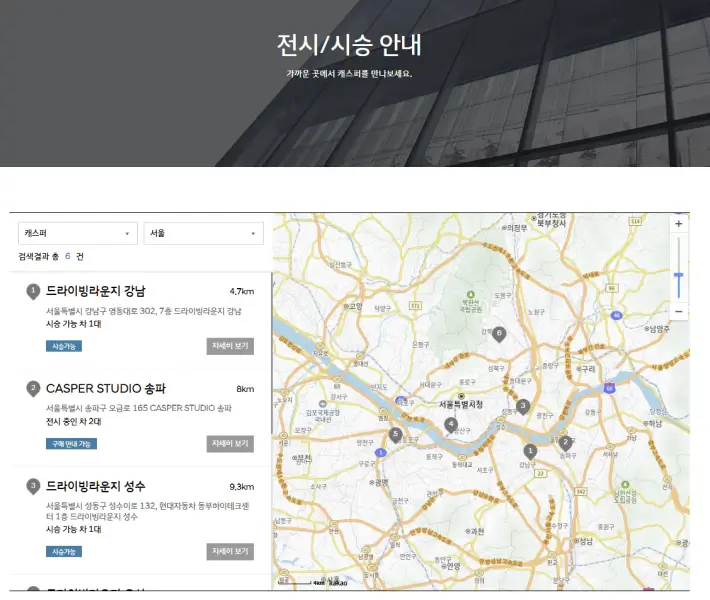Image resolution: width=710 pixels, height=600 pixels.
Task: Click 전시 중인 차 2대 text
Action: click(74, 421)
